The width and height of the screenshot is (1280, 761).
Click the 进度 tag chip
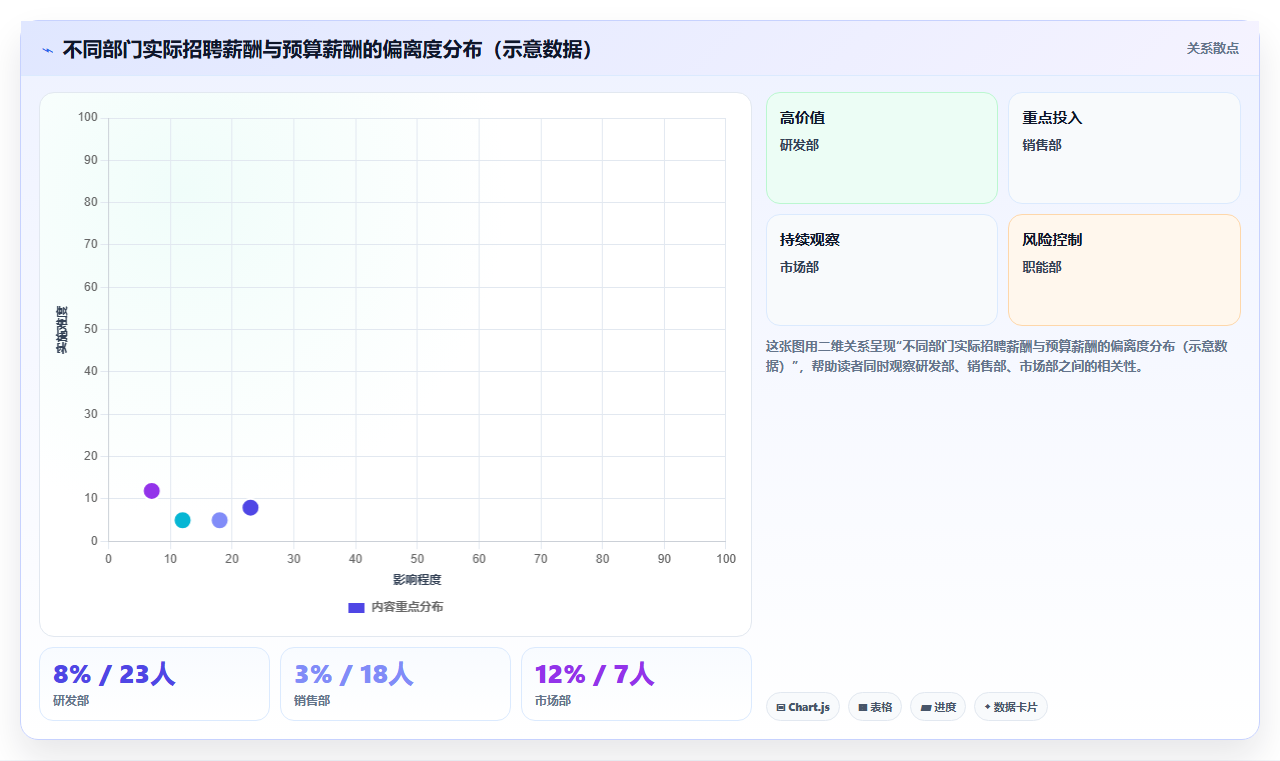pyautogui.click(x=938, y=707)
